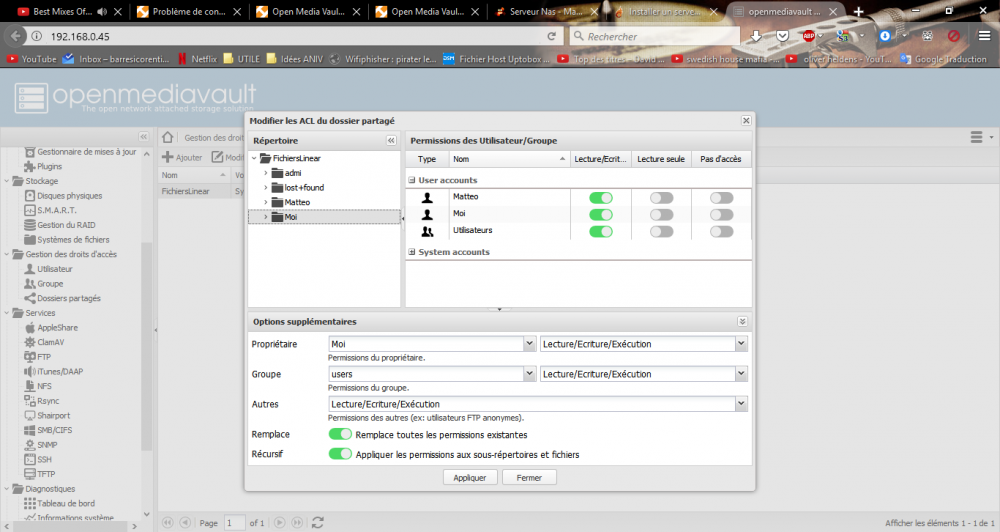Screen dimensions: 1000x532
Task: Disable the Récursif toggle
Action: coord(340,454)
